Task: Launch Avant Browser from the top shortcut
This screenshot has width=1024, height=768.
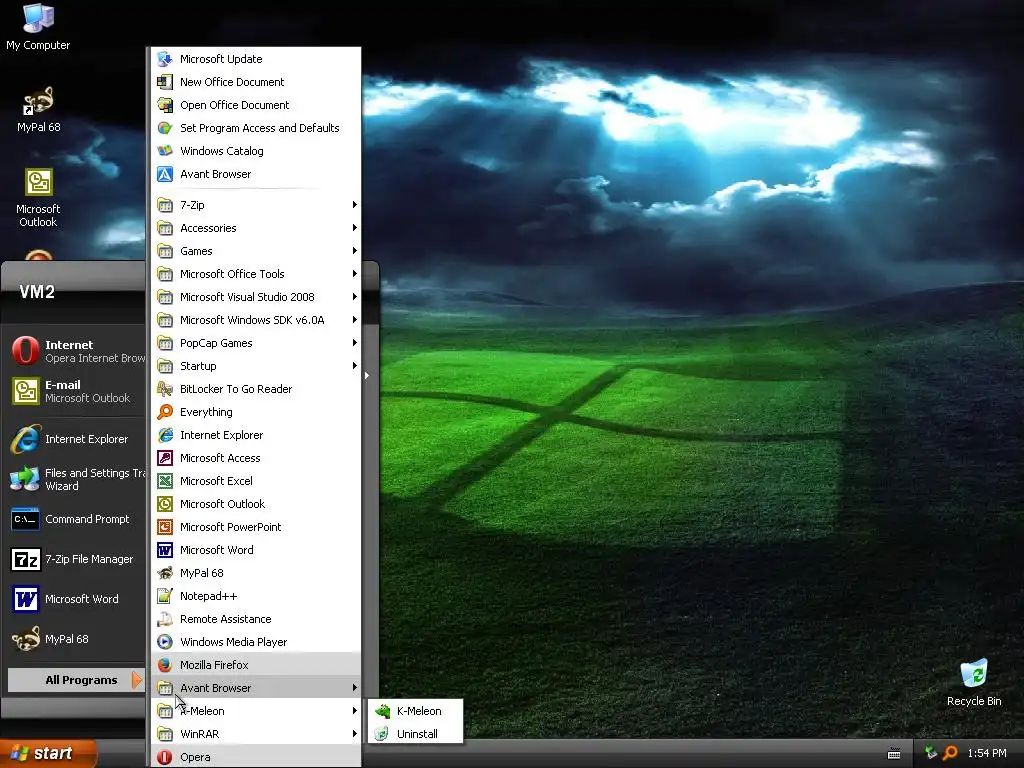Action: coord(255,174)
